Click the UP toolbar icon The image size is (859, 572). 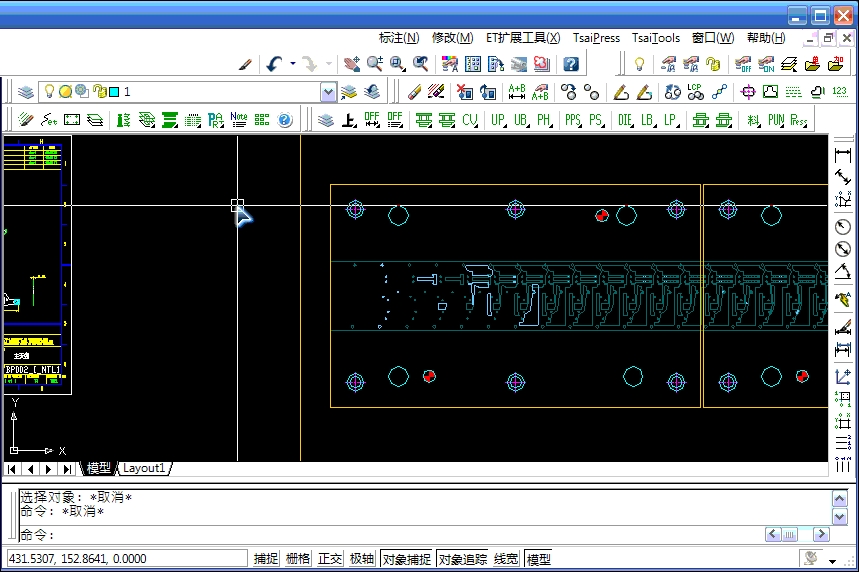click(x=498, y=120)
